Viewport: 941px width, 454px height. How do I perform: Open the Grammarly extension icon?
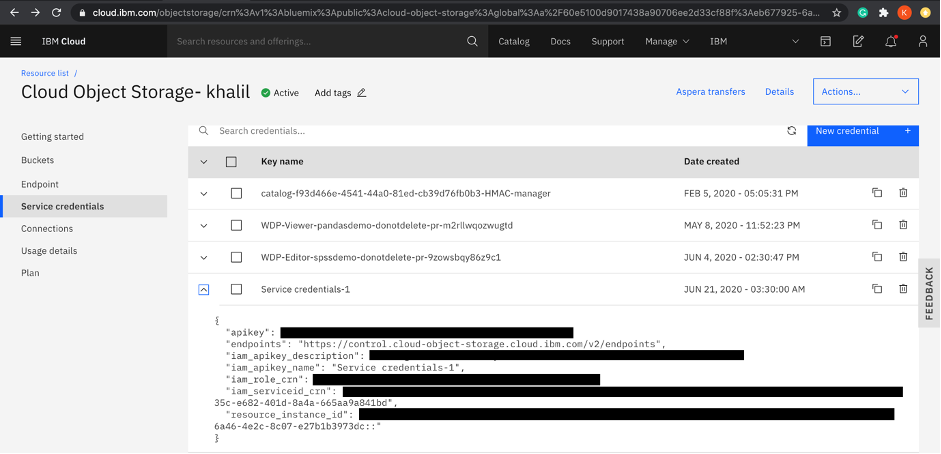point(862,12)
